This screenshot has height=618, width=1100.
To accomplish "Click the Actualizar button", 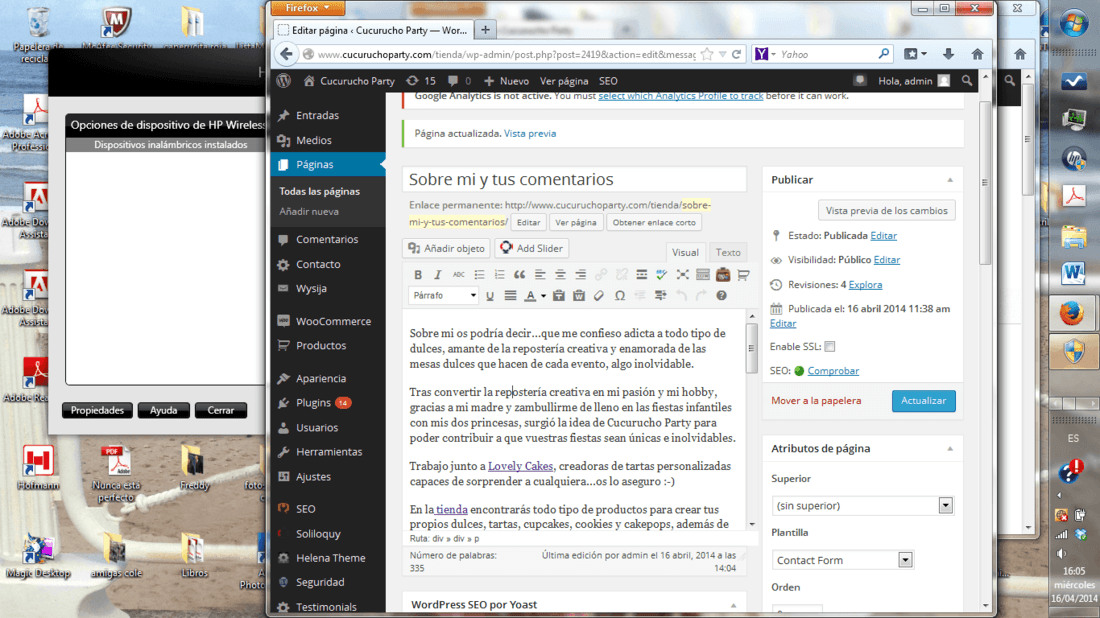I will click(x=923, y=401).
